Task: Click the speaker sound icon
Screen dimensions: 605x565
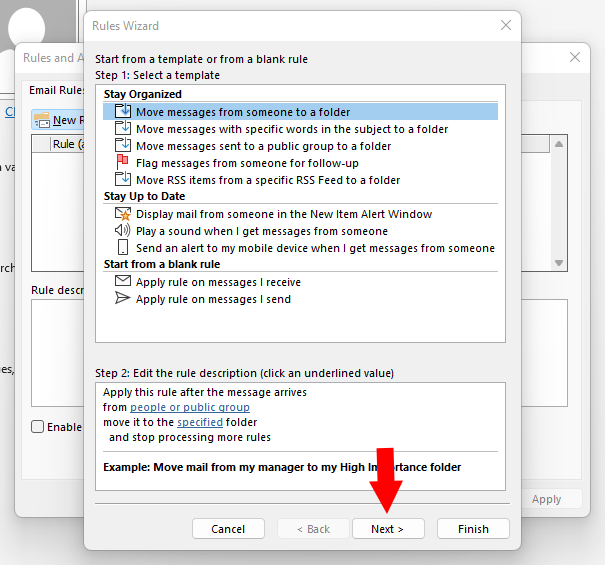Action: coord(123,231)
